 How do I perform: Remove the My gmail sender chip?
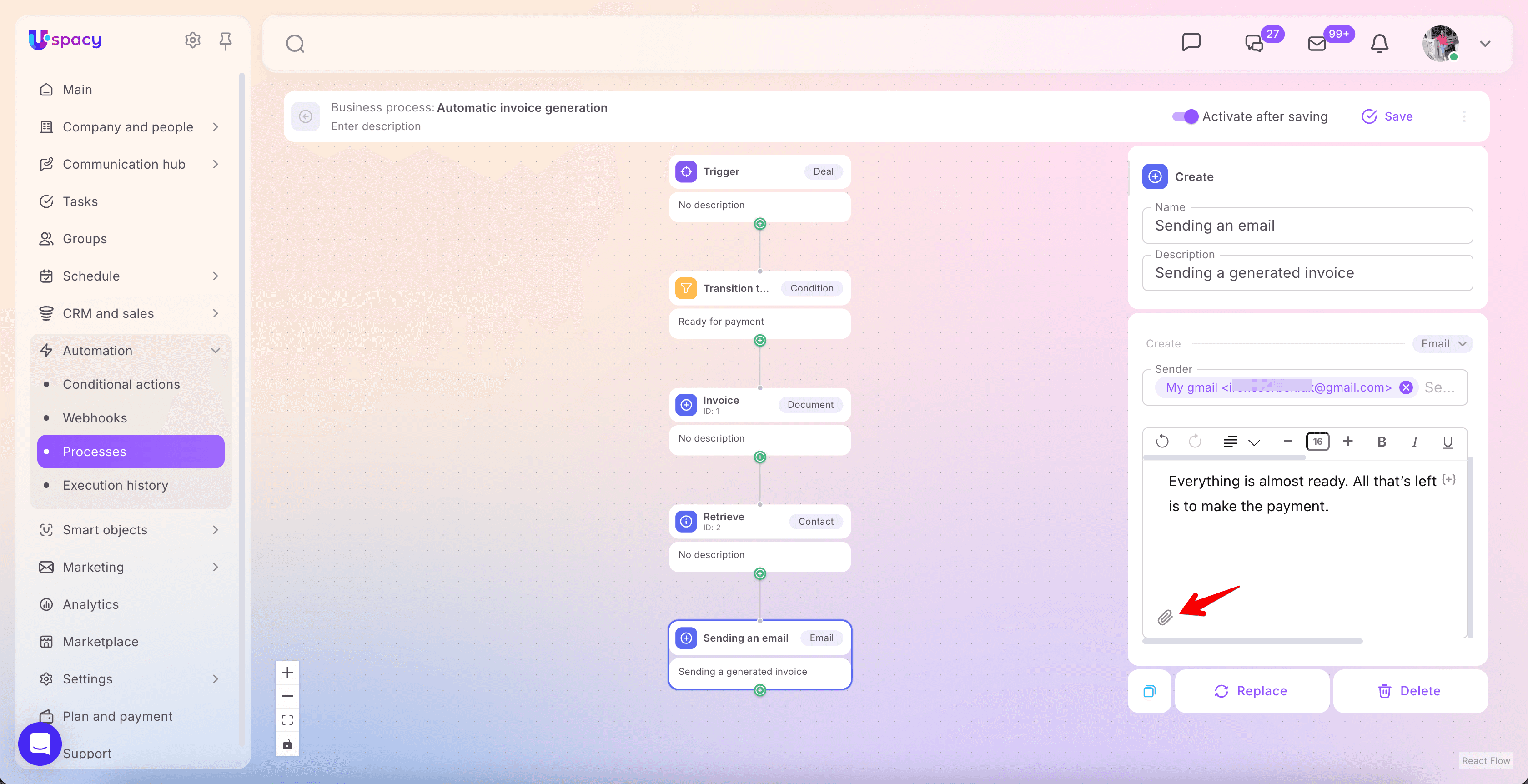(1406, 387)
